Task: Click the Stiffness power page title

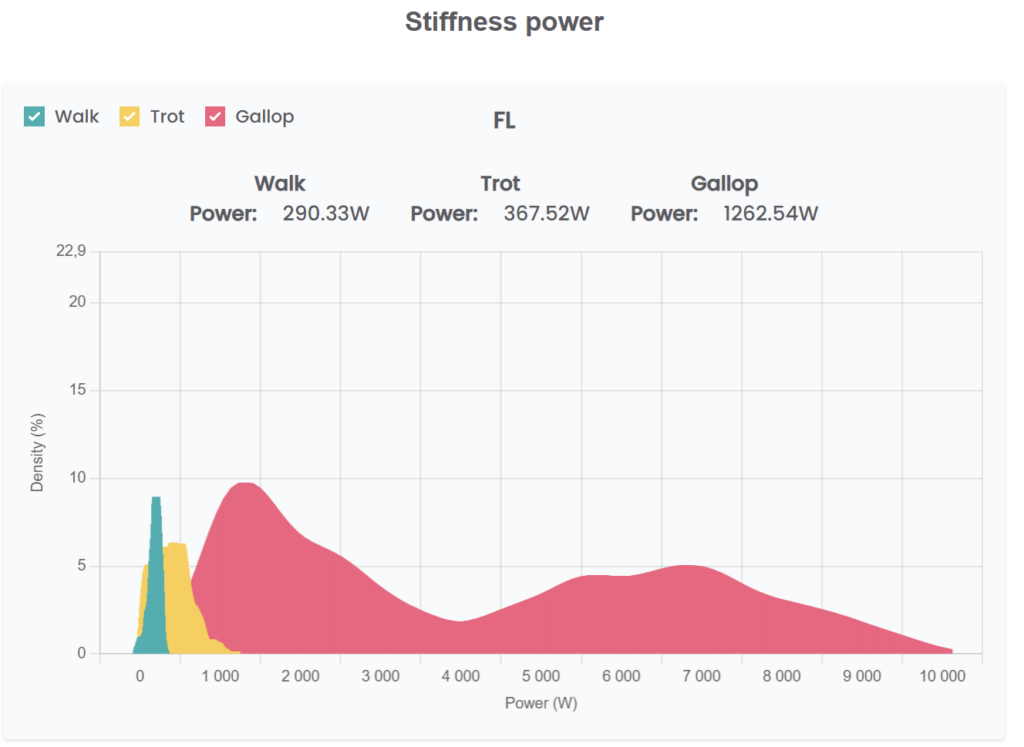Action: point(504,22)
